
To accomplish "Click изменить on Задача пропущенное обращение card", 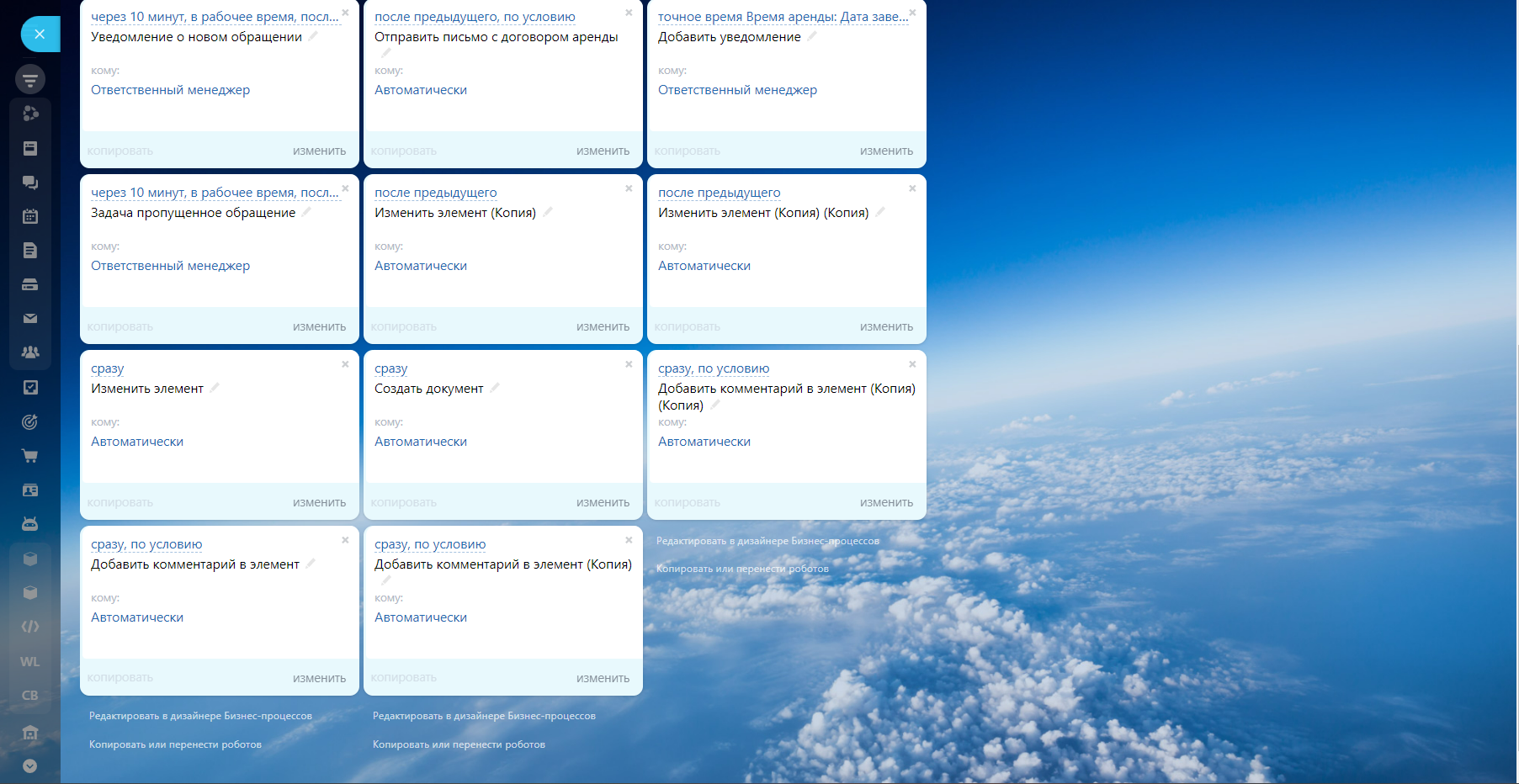I will [x=319, y=327].
